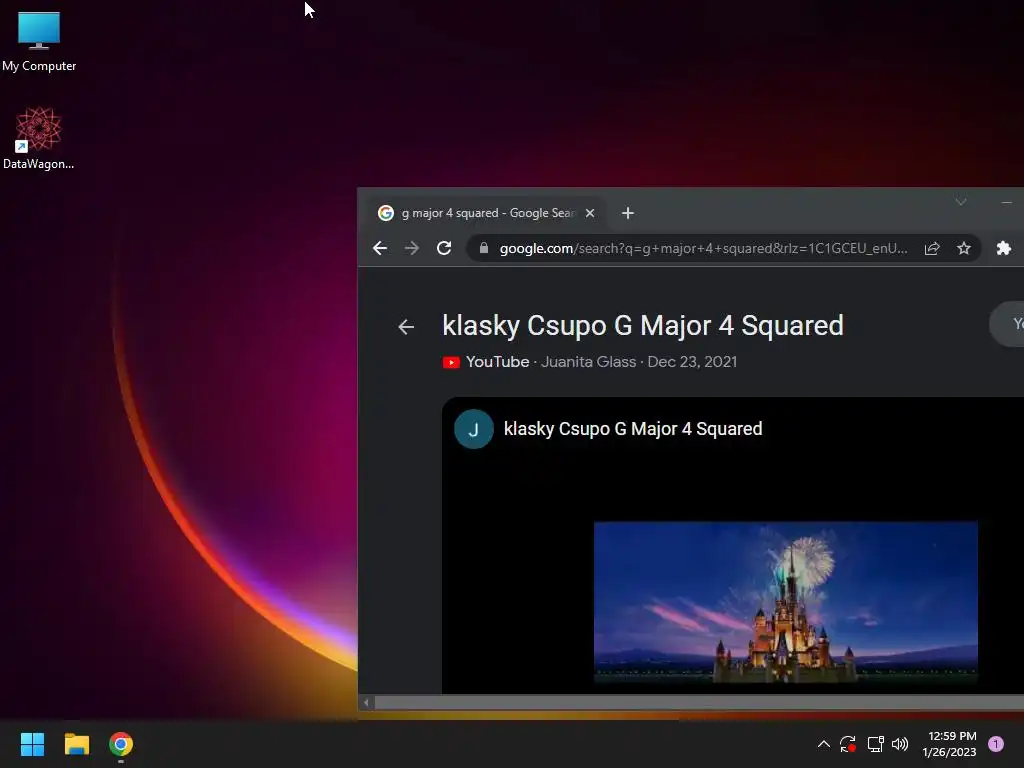The height and width of the screenshot is (768, 1024).
Task: Open File Explorer from the taskbar
Action: coord(76,744)
